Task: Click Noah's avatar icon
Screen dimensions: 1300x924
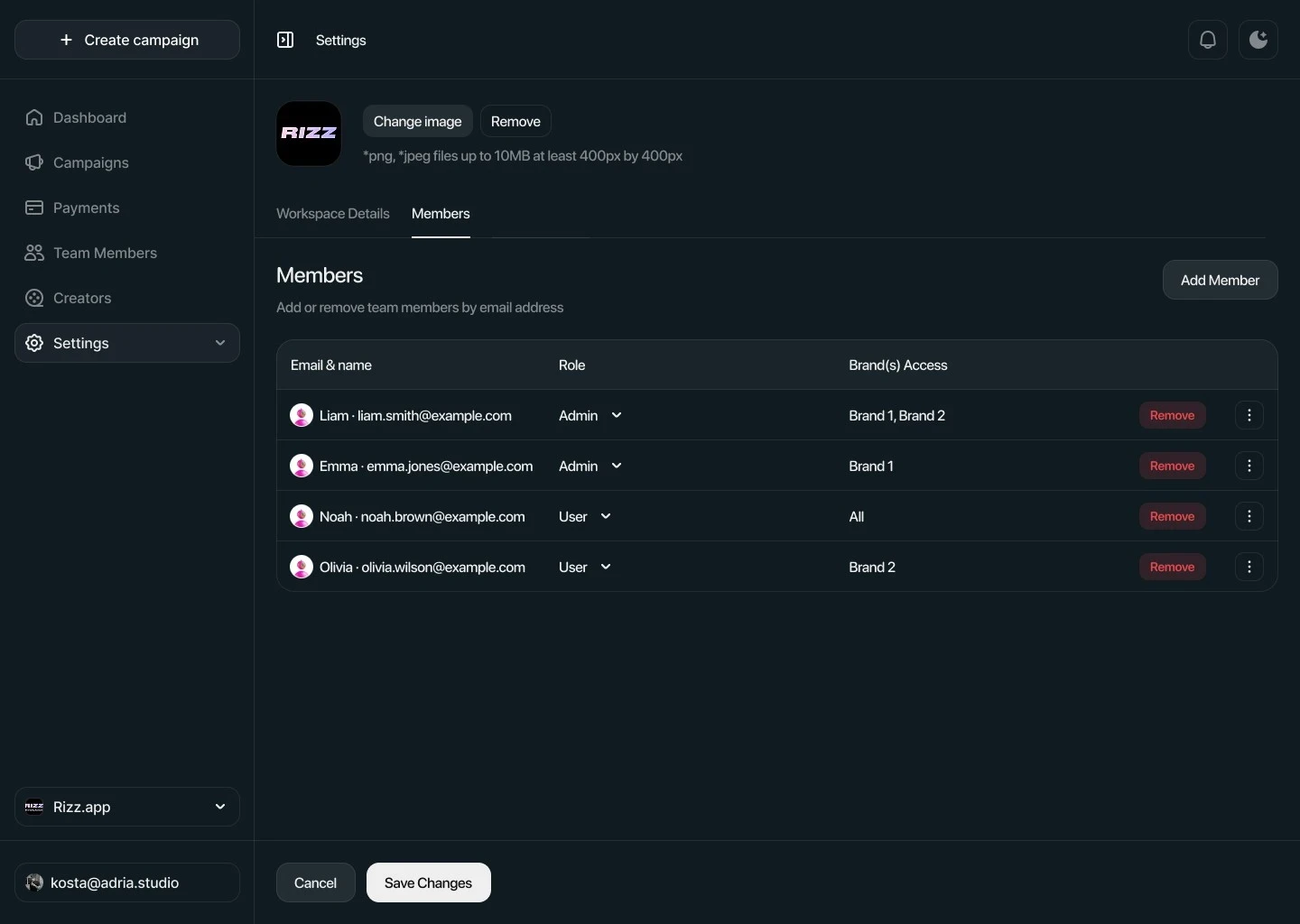Action: (x=302, y=516)
